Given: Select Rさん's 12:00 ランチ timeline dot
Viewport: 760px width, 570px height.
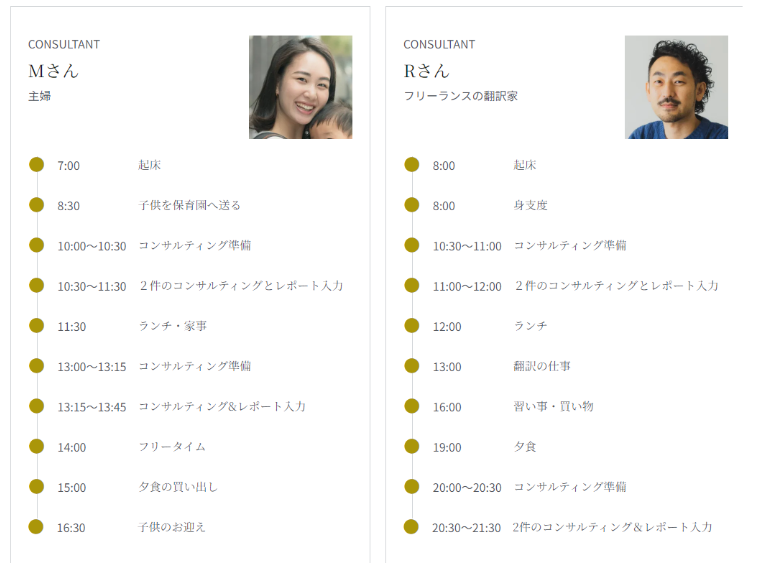Looking at the screenshot, I should point(412,326).
